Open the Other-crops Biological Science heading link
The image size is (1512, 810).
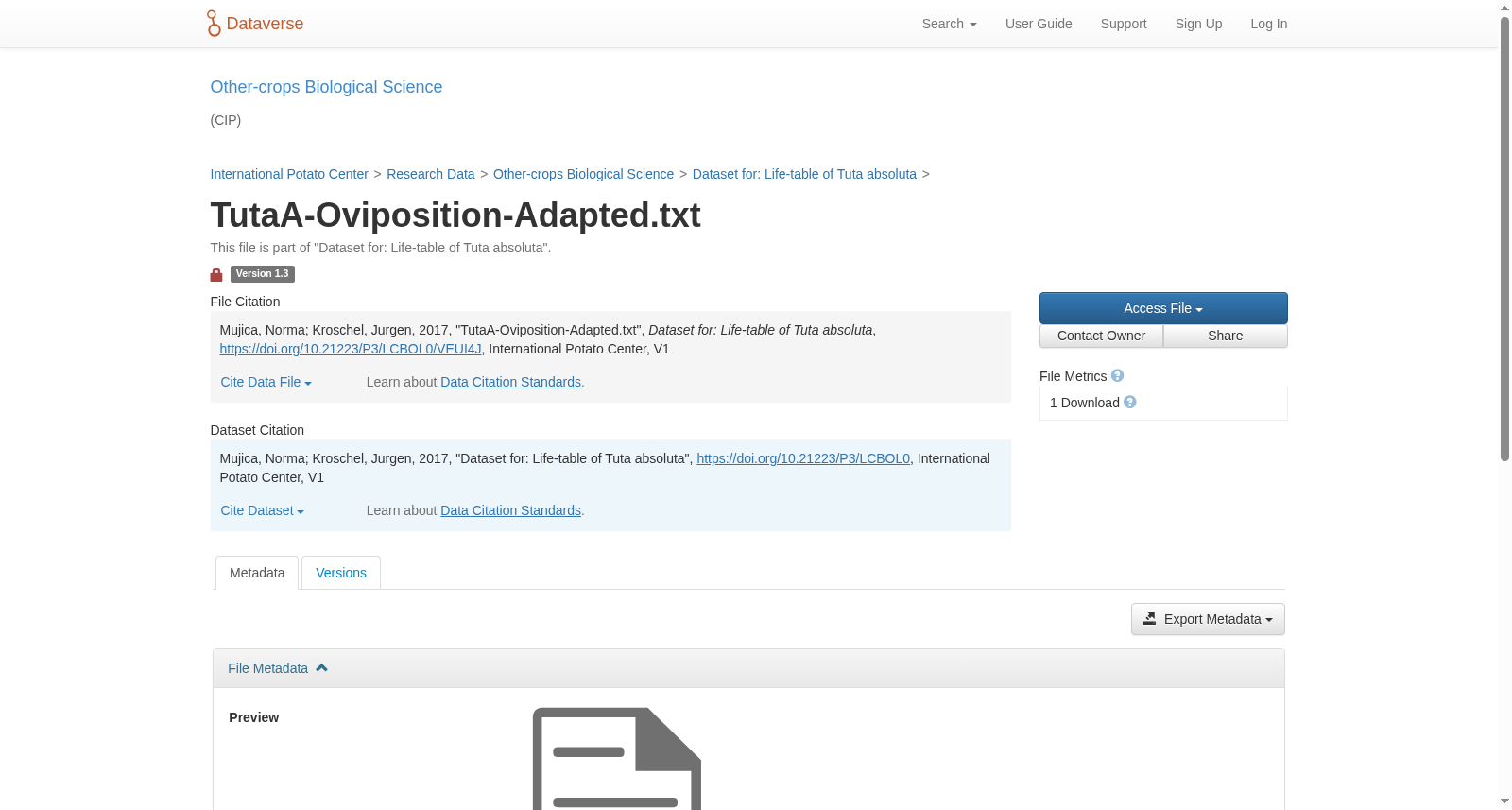click(x=326, y=87)
